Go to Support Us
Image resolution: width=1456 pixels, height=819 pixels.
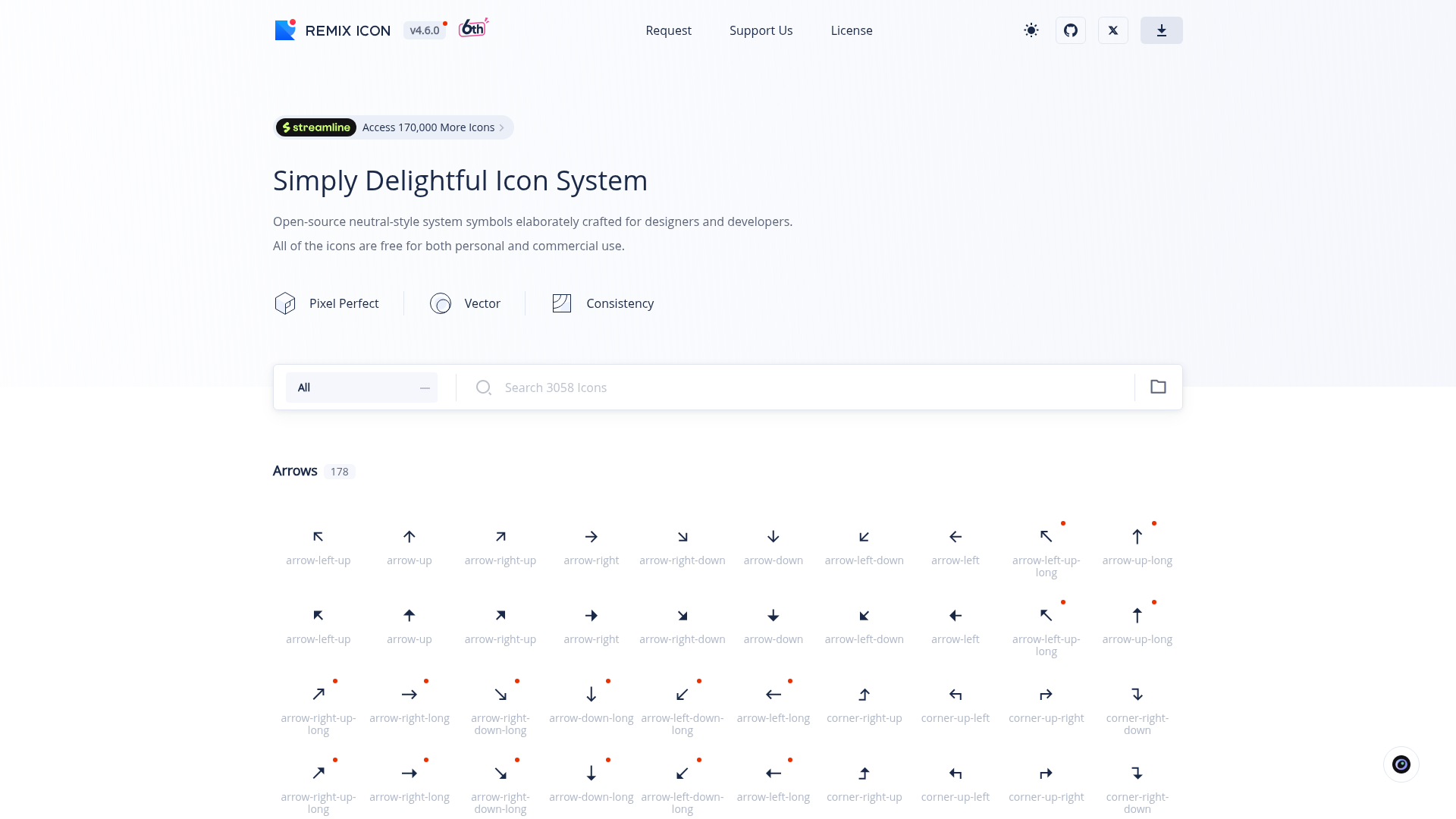click(761, 30)
